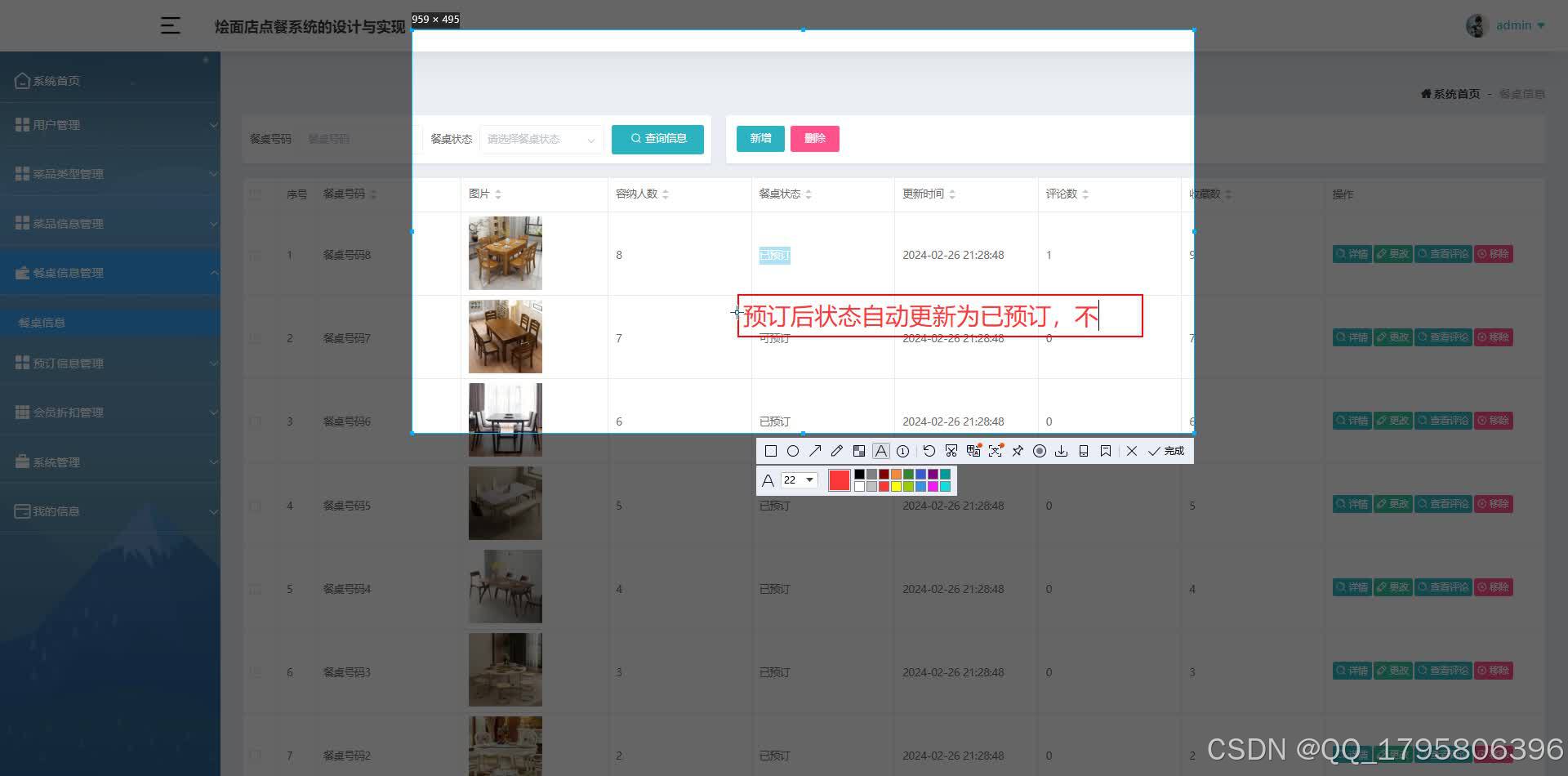Open the admin user dropdown
Viewport: 1568px width, 776px height.
1520,25
